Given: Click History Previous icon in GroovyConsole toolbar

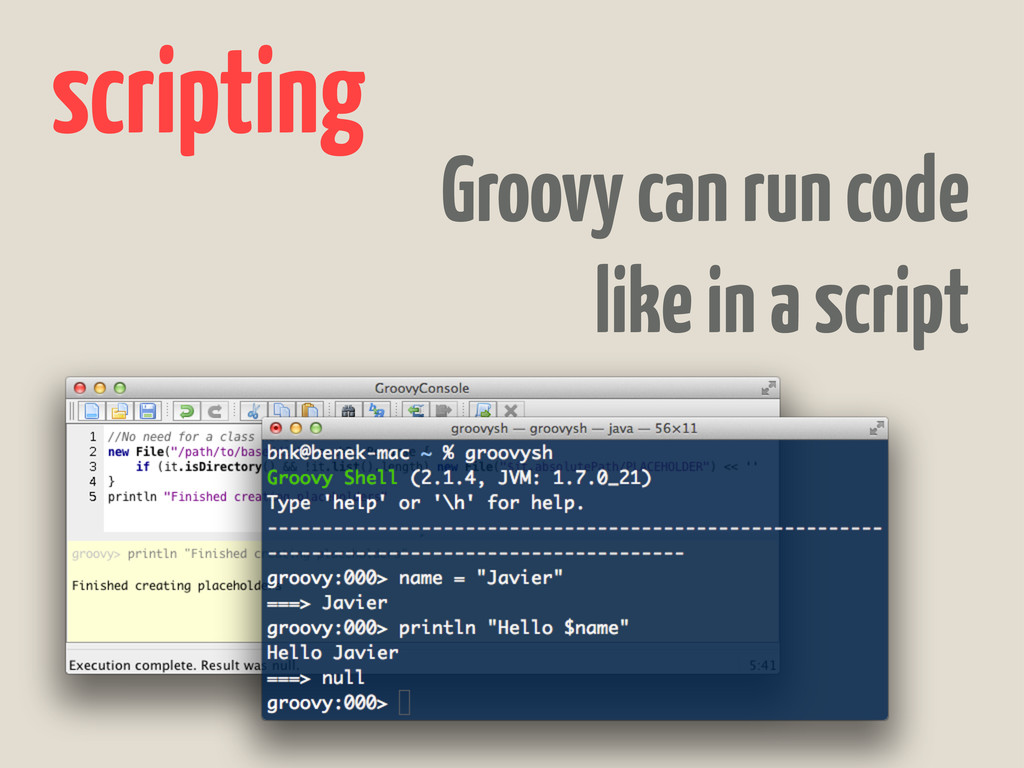Looking at the screenshot, I should (416, 410).
